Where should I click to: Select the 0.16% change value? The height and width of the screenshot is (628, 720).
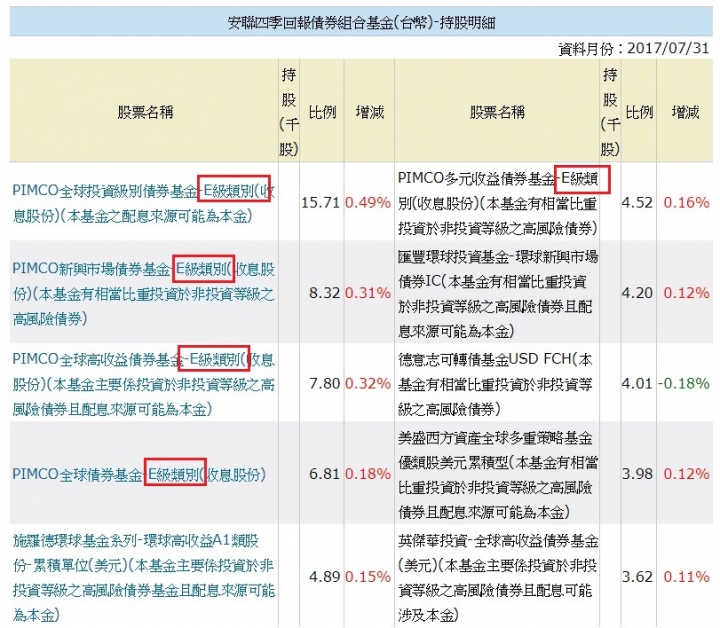[686, 202]
